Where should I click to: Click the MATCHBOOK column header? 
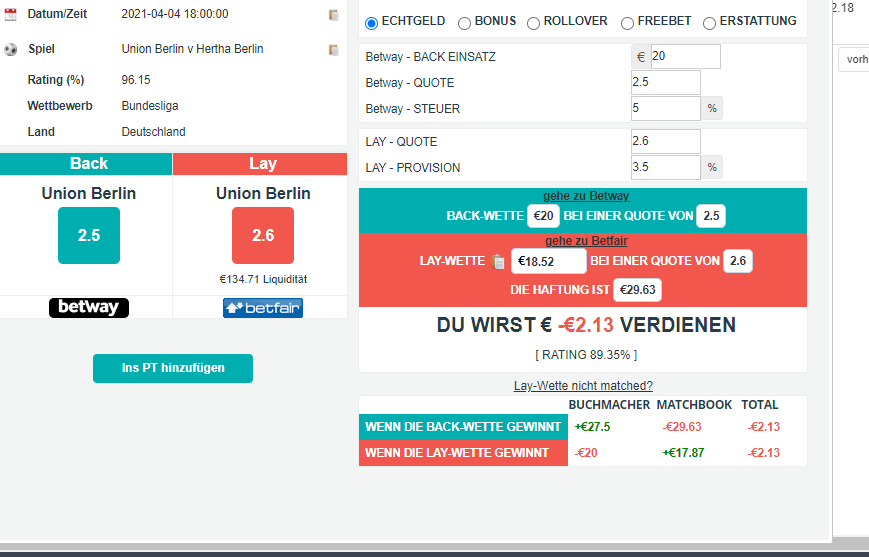(694, 405)
